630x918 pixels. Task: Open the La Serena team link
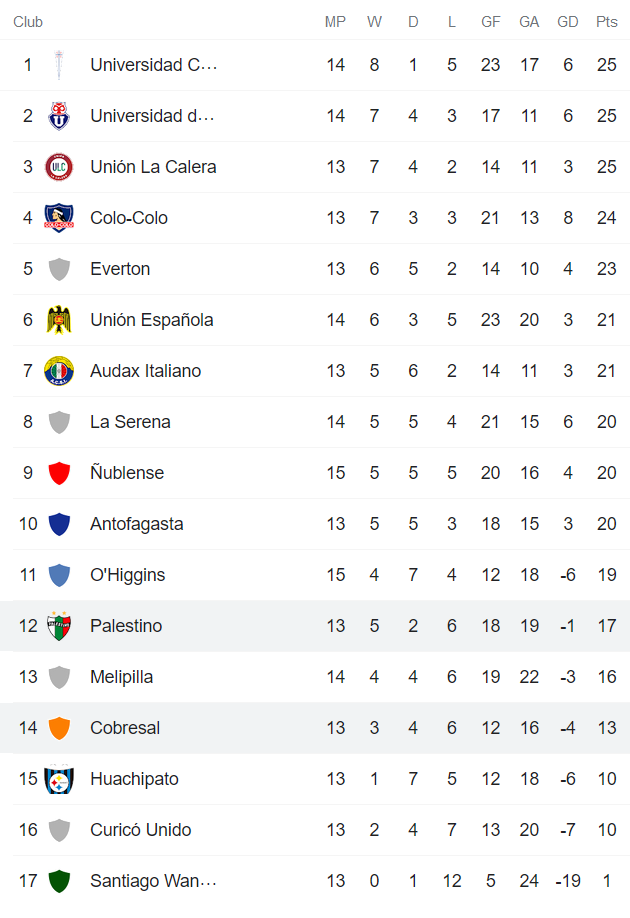pyautogui.click(x=130, y=422)
